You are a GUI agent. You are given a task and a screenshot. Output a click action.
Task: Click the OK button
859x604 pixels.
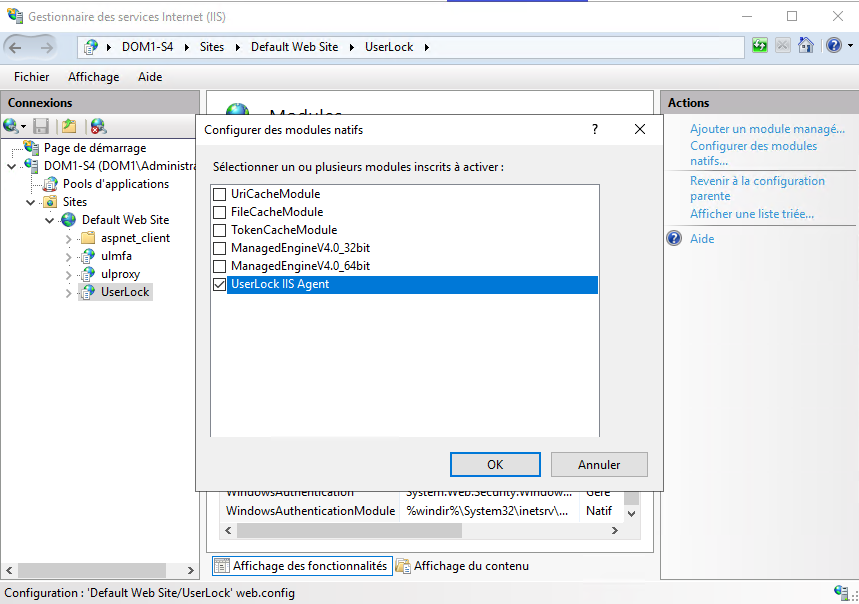pyautogui.click(x=495, y=464)
